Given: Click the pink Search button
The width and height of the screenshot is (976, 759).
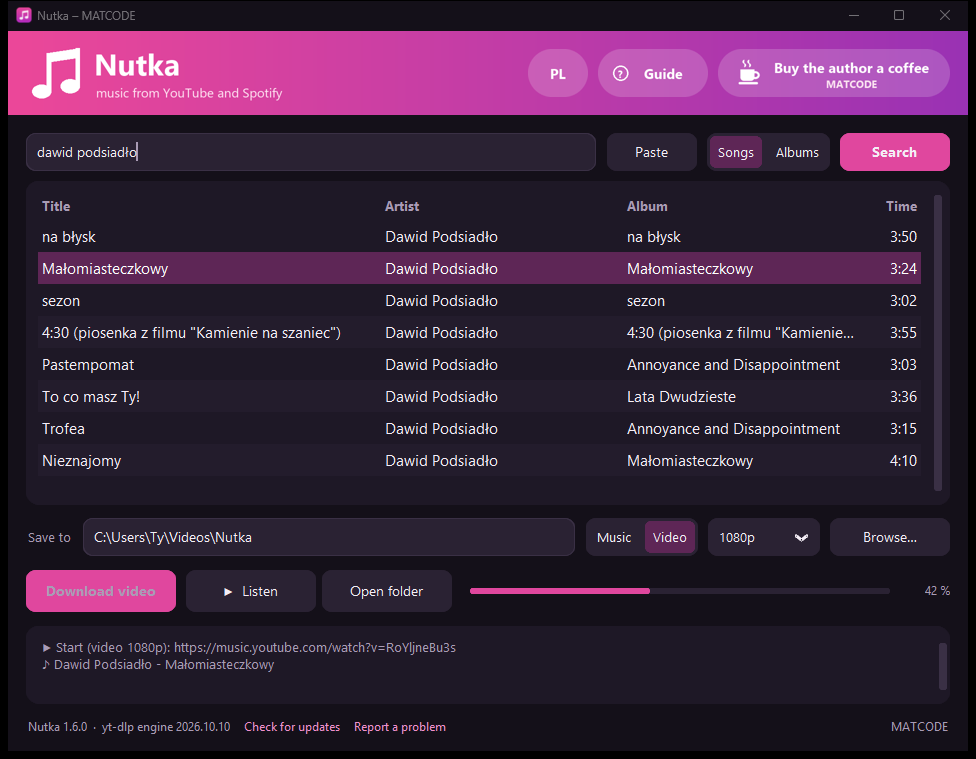Looking at the screenshot, I should 894,152.
